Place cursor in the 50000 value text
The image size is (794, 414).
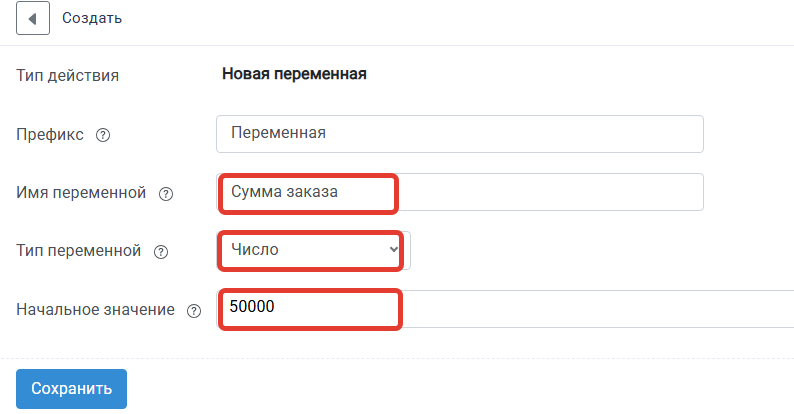click(x=252, y=306)
